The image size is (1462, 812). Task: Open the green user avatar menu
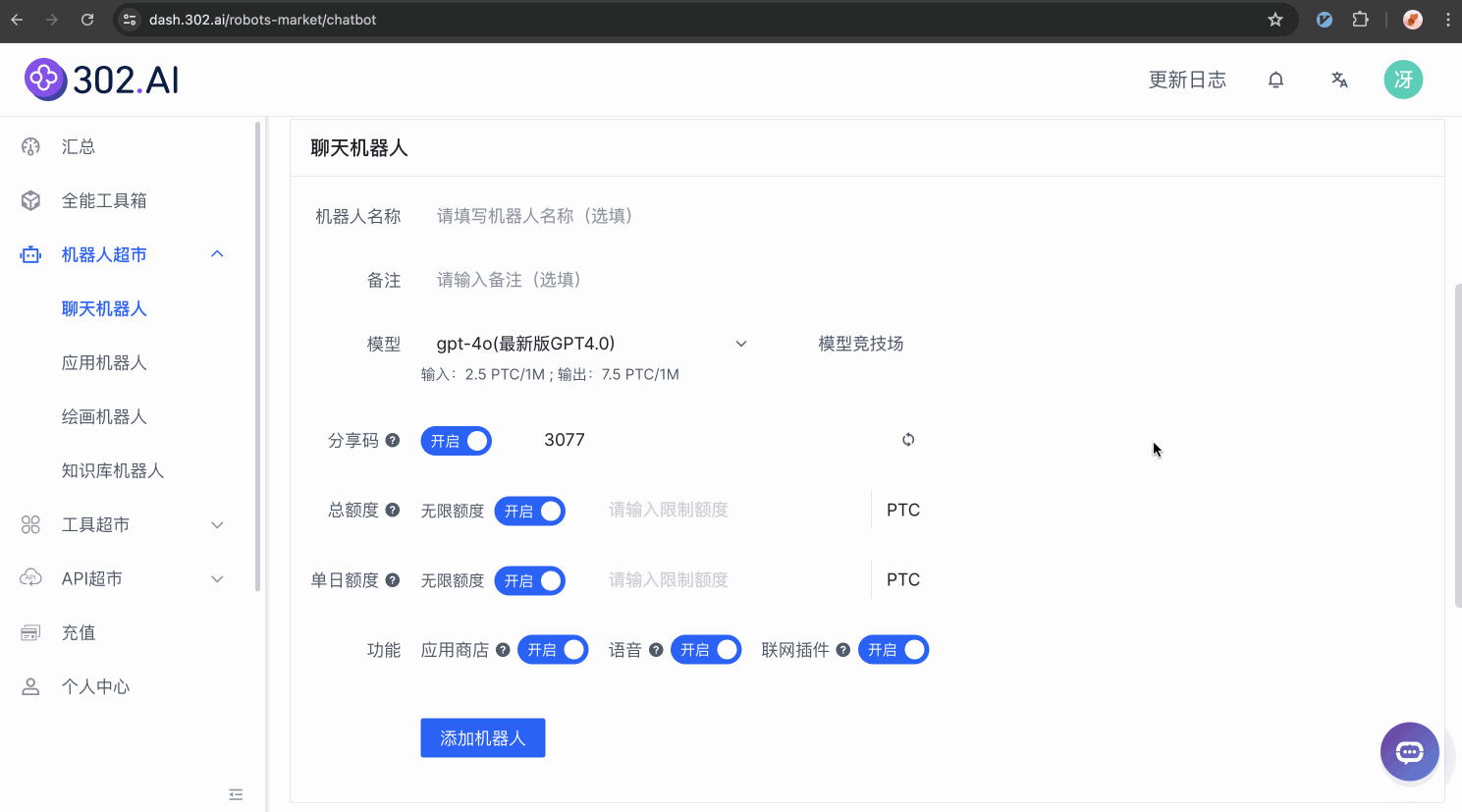[1403, 80]
